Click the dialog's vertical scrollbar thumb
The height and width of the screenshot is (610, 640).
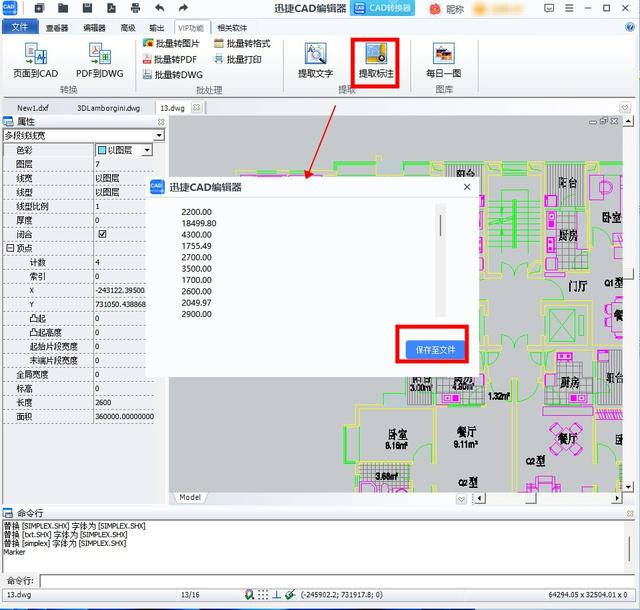[440, 225]
